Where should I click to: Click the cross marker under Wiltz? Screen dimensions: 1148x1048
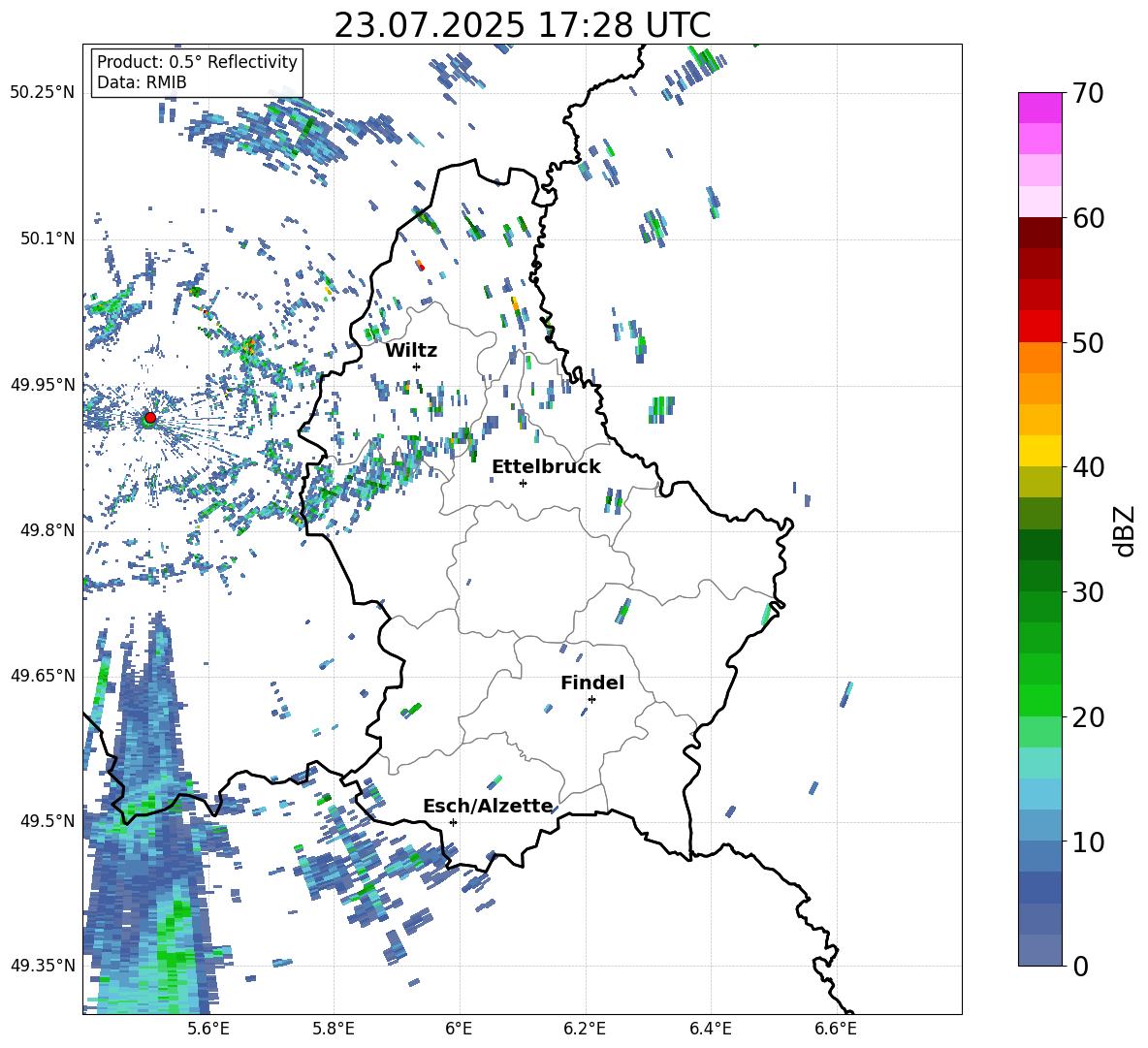pyautogui.click(x=417, y=366)
